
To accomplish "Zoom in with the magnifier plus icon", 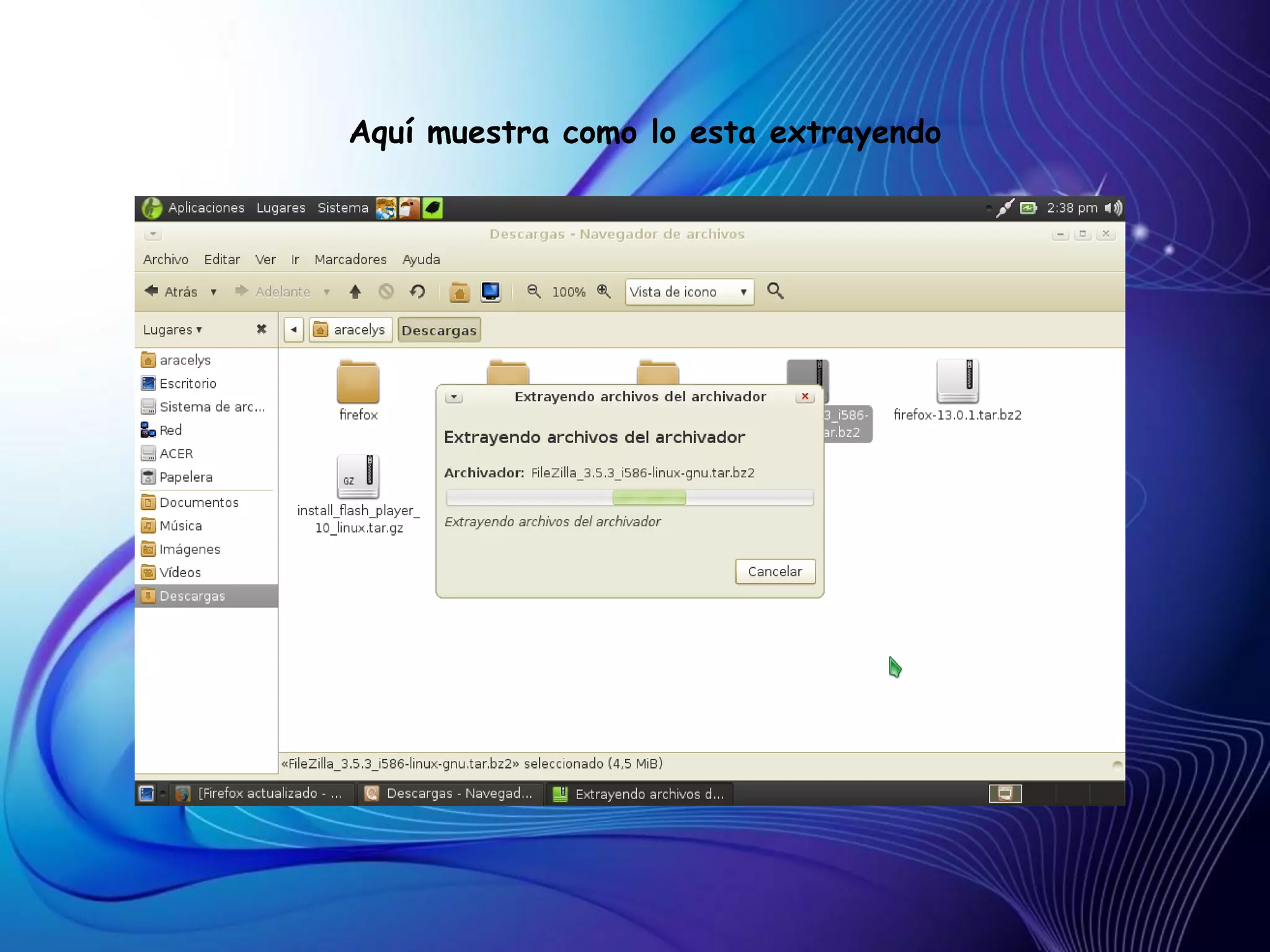I will pyautogui.click(x=603, y=291).
